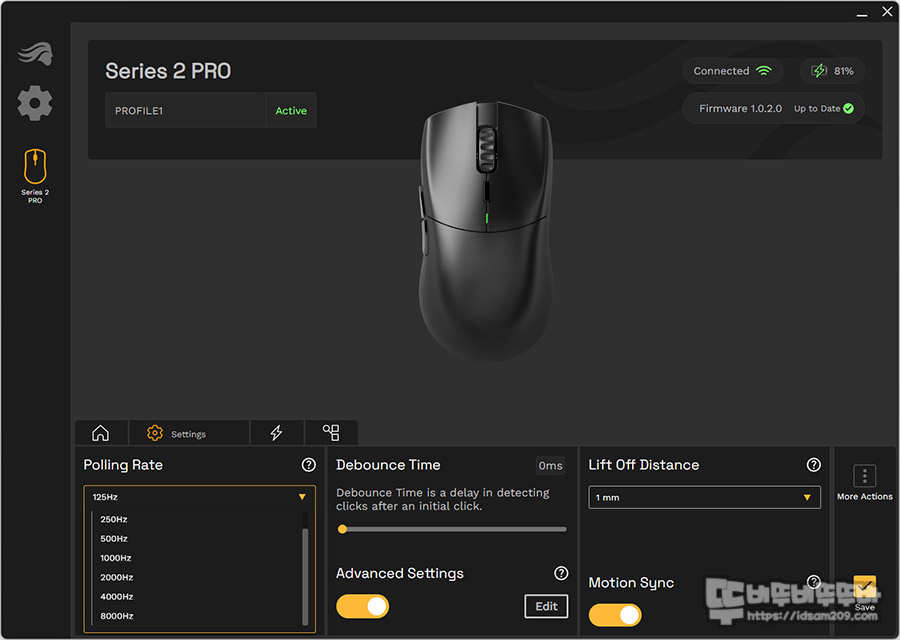This screenshot has width=900, height=640.
Task: Click the battery charging icon
Action: [x=819, y=71]
